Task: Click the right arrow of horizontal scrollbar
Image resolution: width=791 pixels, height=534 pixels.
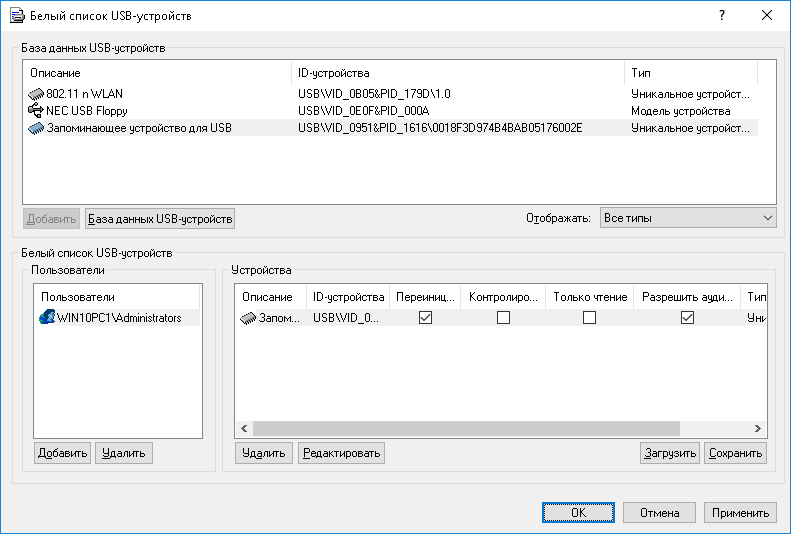Action: tap(759, 428)
